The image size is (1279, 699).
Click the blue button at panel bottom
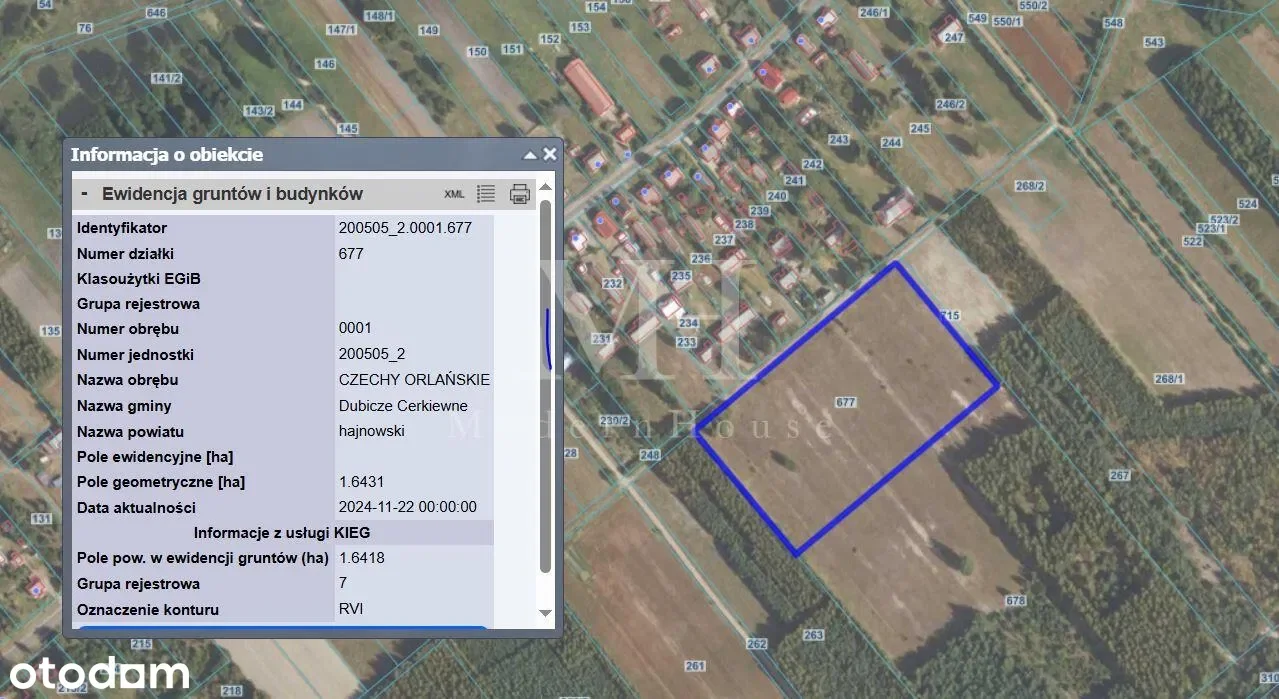(283, 629)
